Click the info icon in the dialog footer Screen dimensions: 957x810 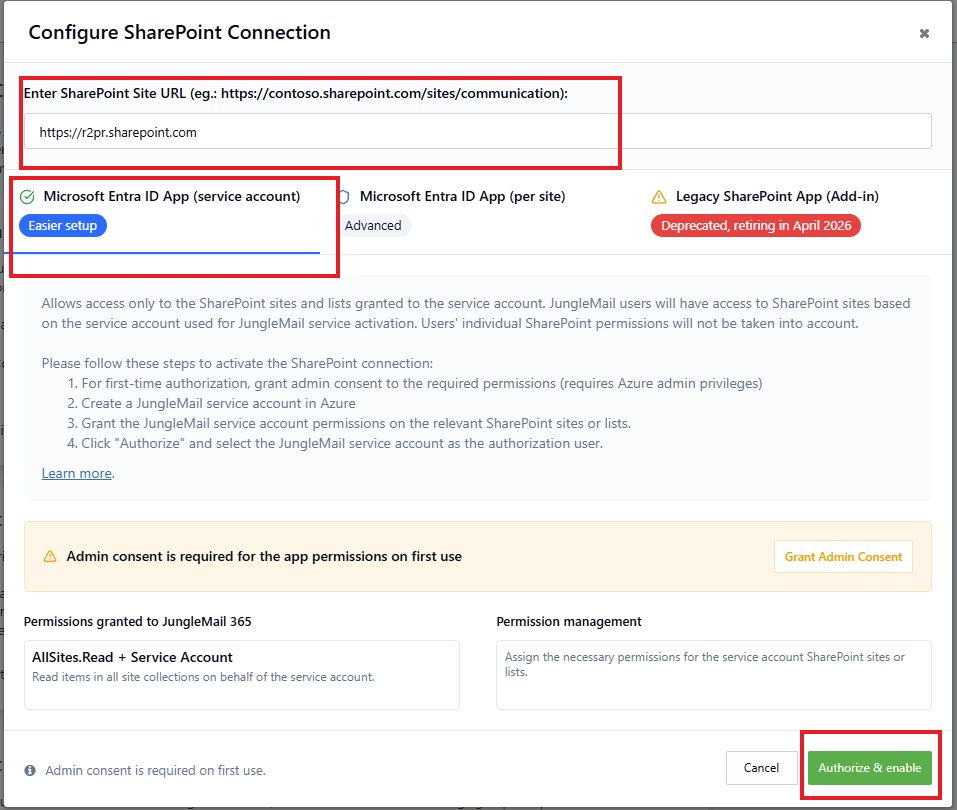click(30, 770)
